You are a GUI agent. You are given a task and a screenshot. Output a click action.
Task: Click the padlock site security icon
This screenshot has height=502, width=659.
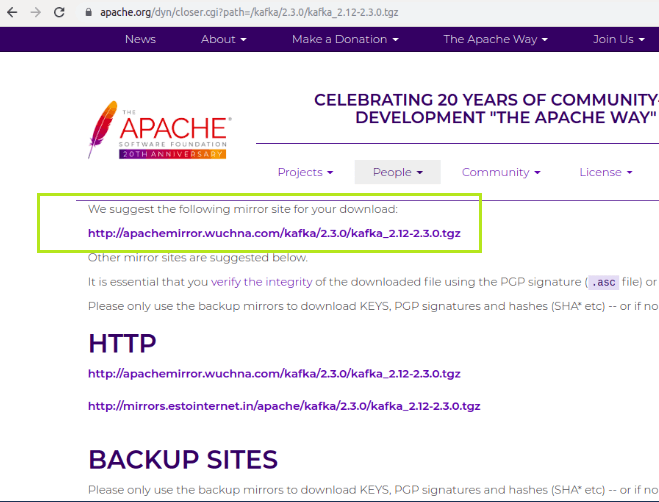click(88, 12)
